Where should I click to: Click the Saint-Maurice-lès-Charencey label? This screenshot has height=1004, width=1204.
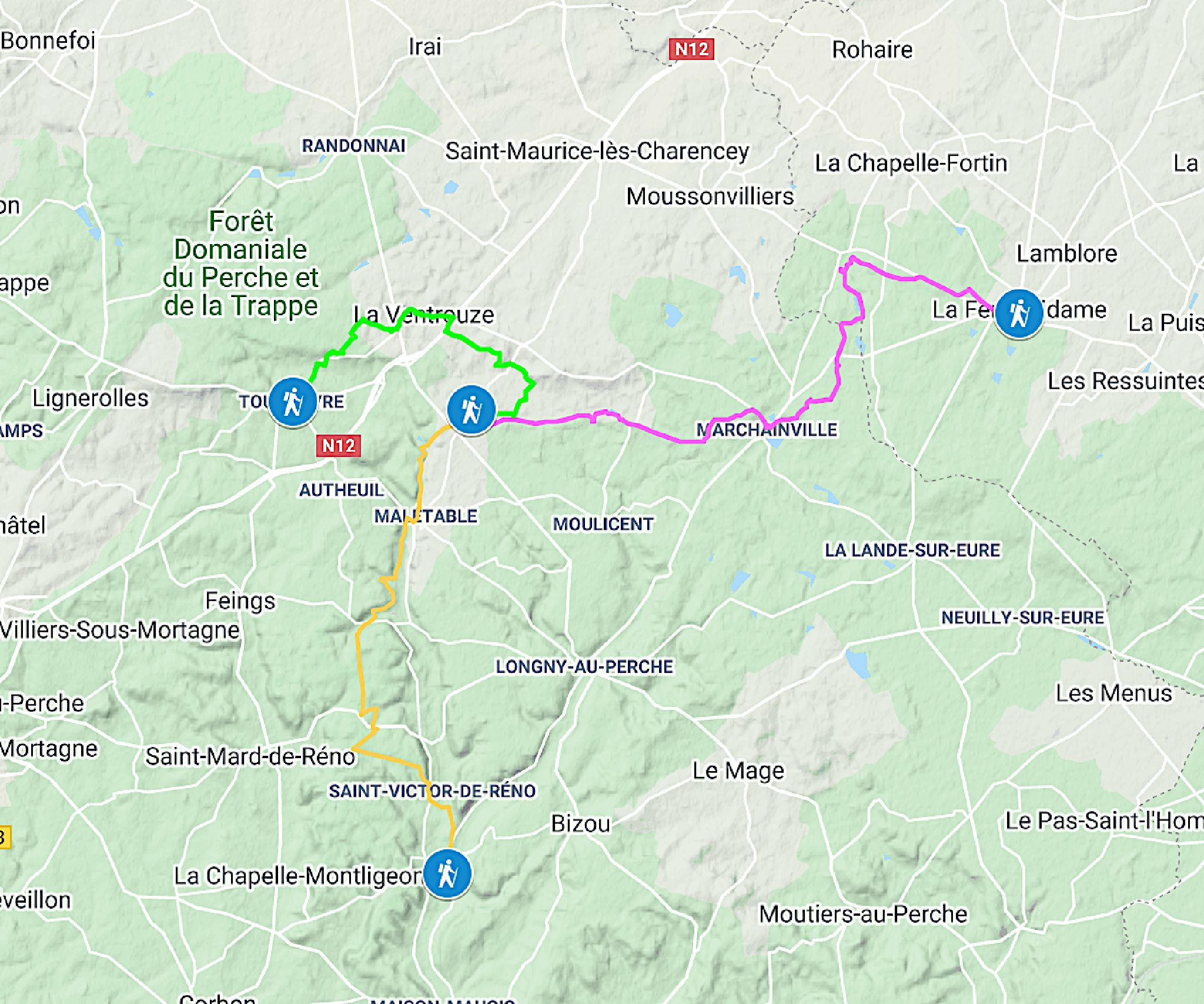[597, 151]
